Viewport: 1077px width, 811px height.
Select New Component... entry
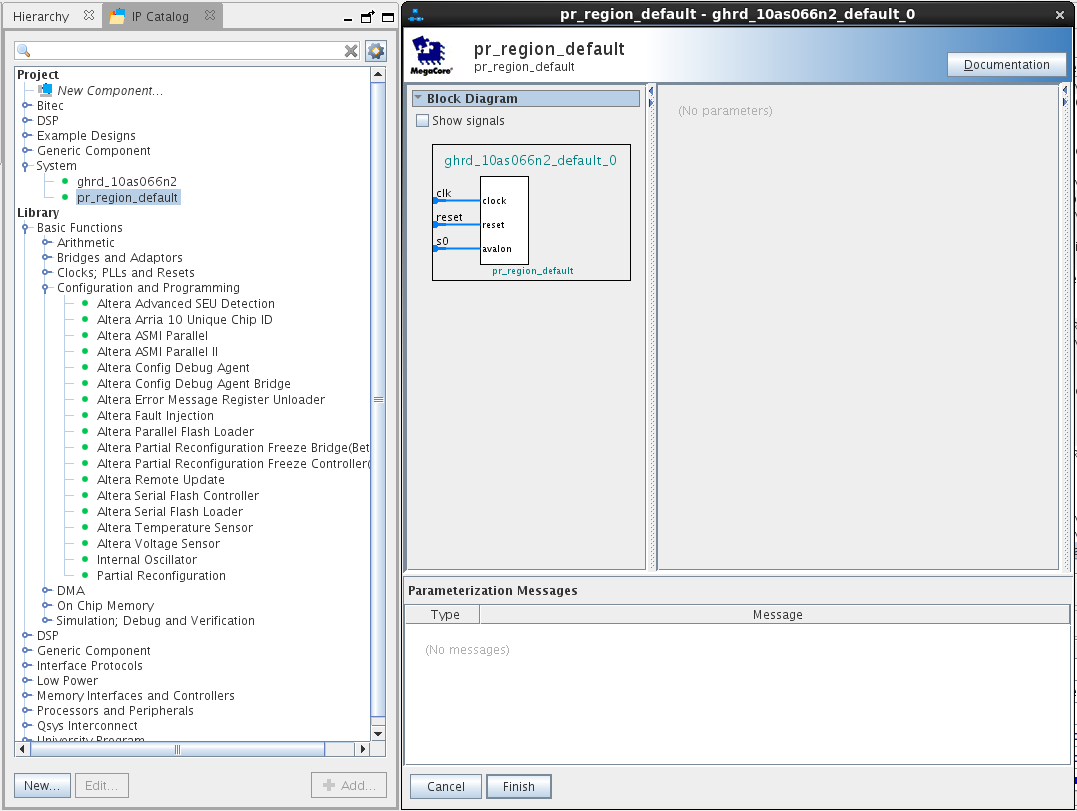pyautogui.click(x=110, y=91)
